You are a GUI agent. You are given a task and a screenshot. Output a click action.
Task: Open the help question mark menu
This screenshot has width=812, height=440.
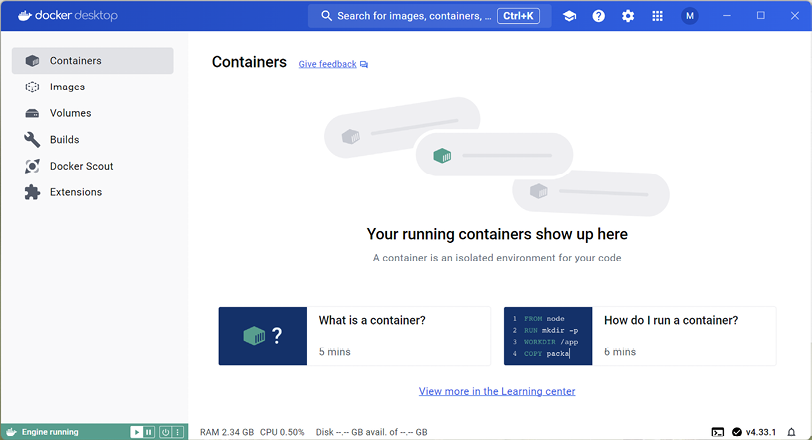point(599,16)
